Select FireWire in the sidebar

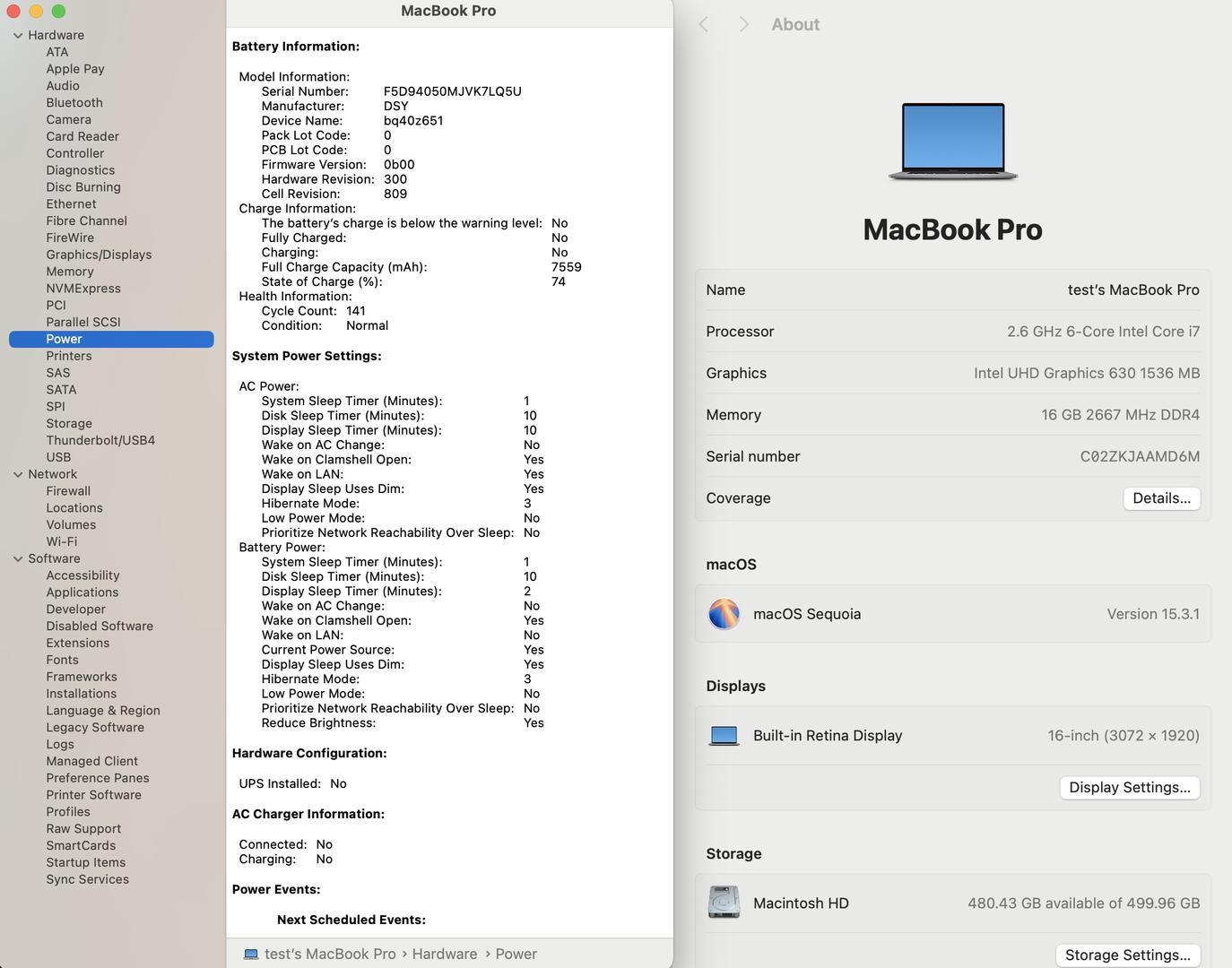click(x=70, y=238)
